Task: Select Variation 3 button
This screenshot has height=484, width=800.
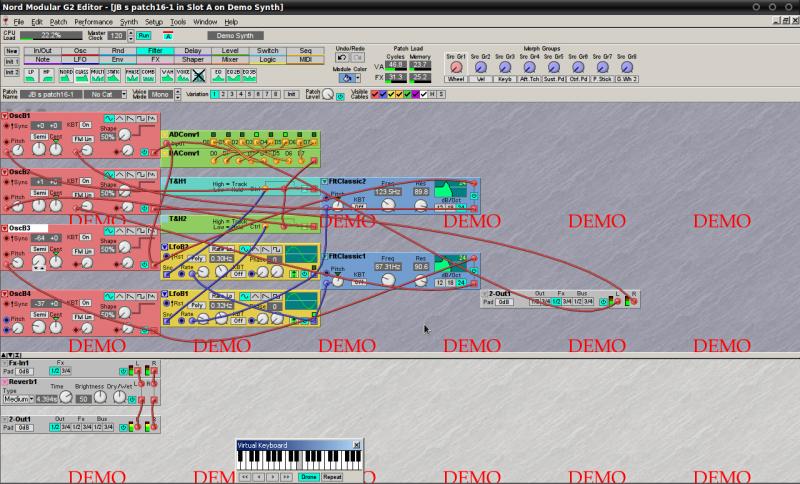Action: (232, 94)
